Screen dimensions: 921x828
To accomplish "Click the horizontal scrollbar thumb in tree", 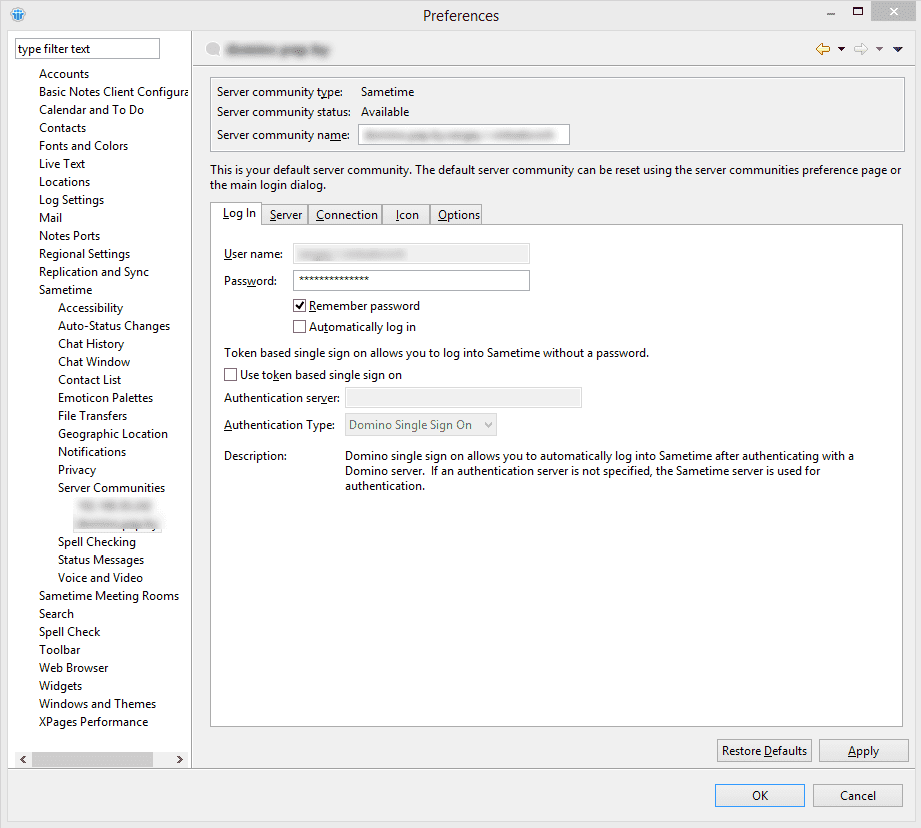I will pyautogui.click(x=92, y=759).
